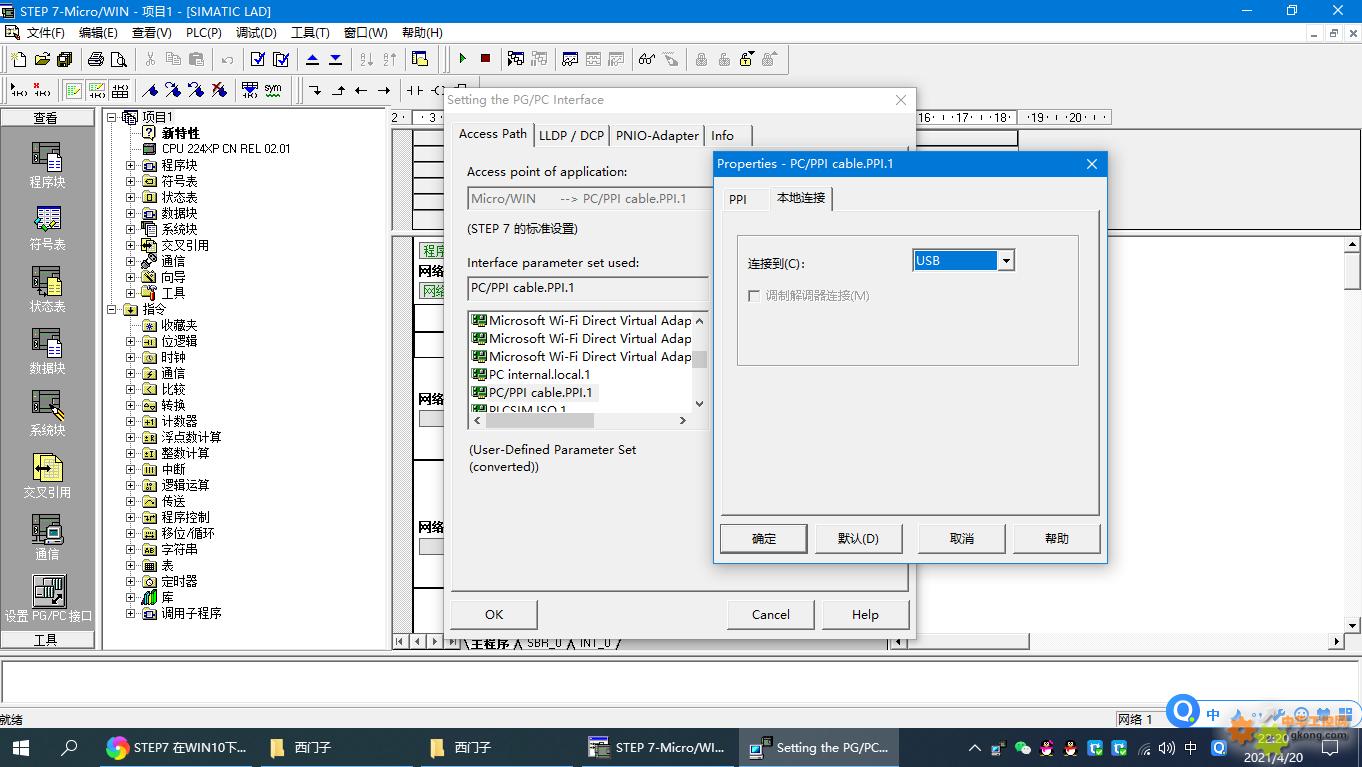Click the Download (blue down arrow) icon

point(335,59)
